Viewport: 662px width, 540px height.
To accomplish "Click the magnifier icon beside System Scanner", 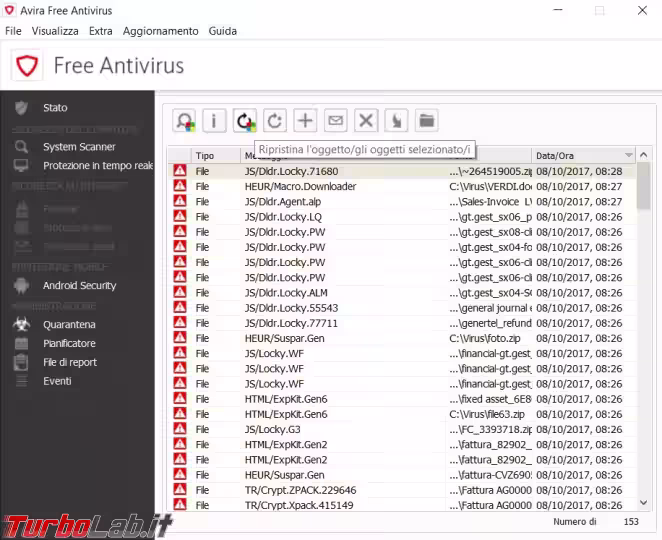I will 21,147.
